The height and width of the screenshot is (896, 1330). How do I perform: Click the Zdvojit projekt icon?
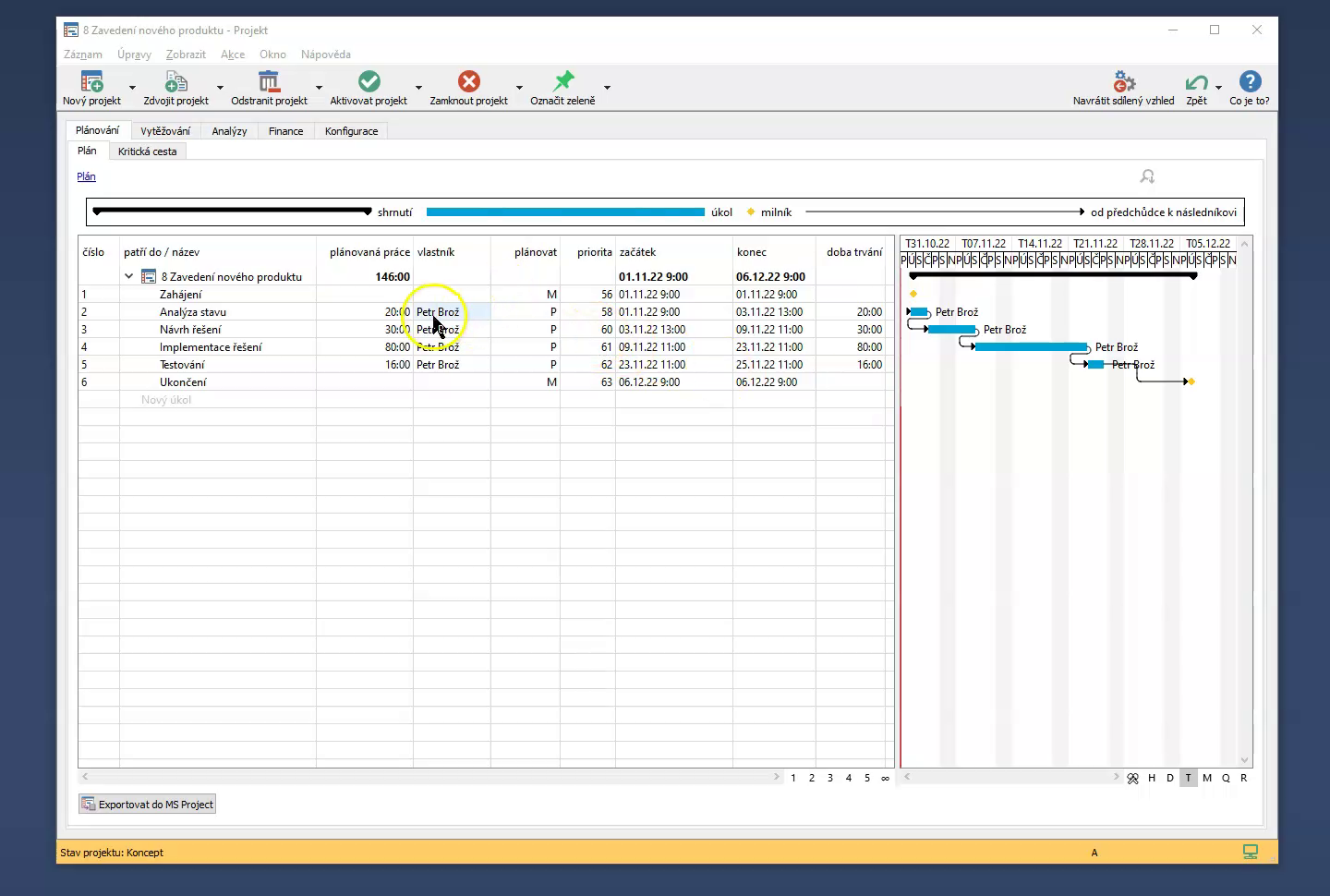click(x=175, y=82)
